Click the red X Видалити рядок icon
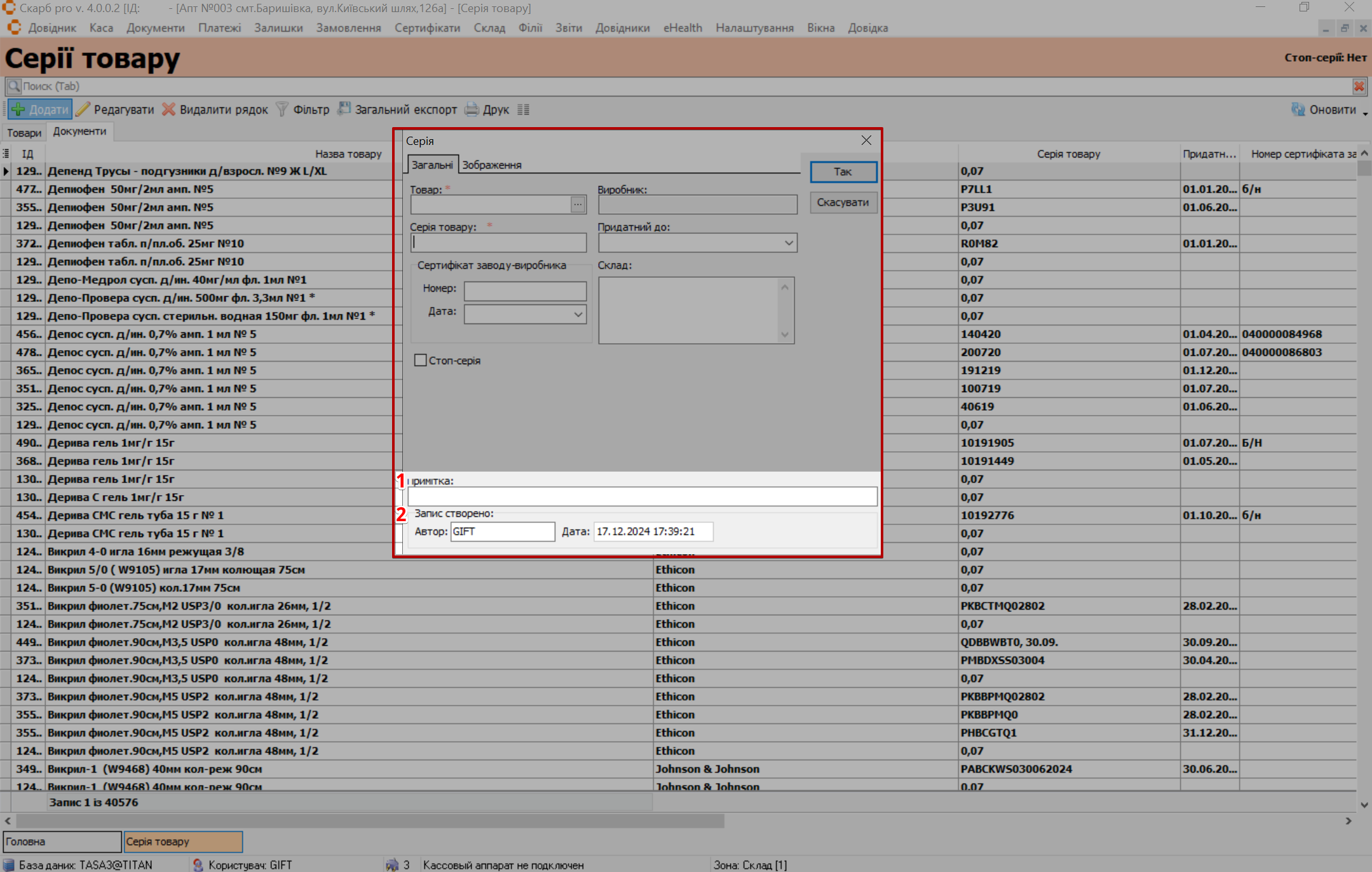Viewport: 1372px width, 872px height. pos(168,109)
